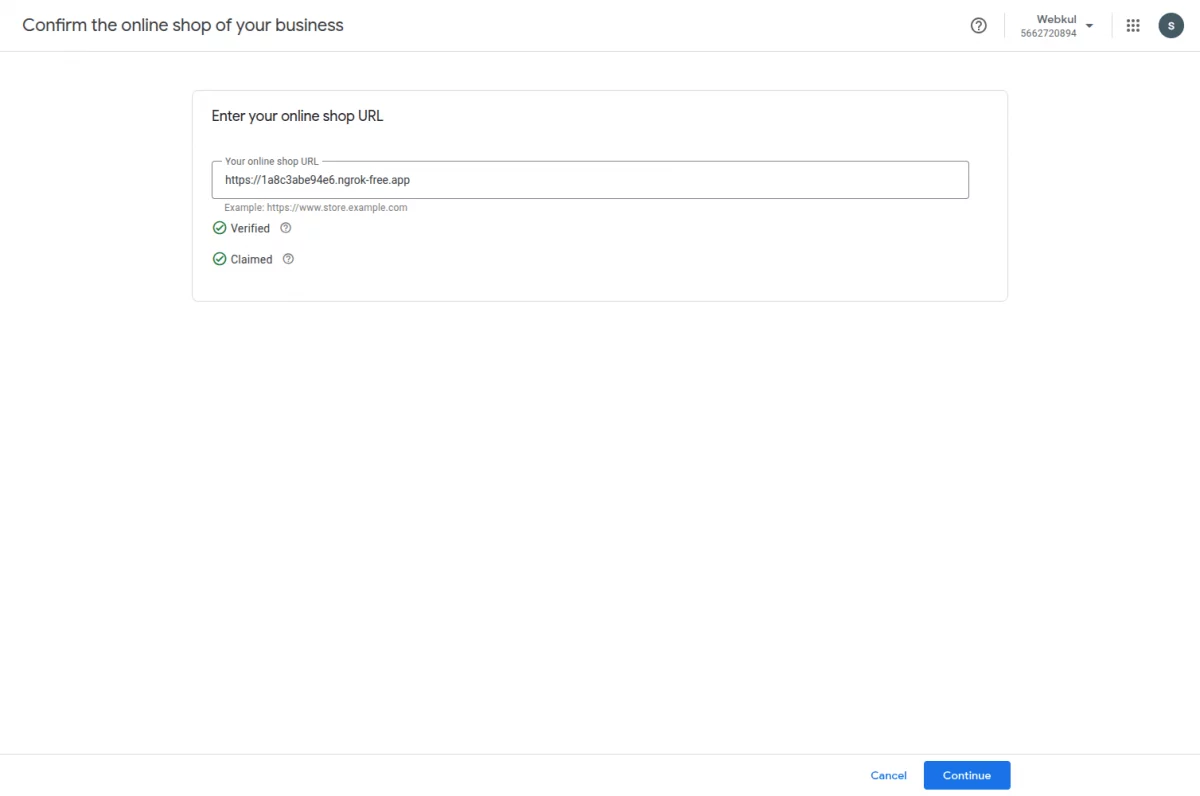This screenshot has width=1200, height=796.
Task: Click the Enter your online shop URL heading
Action: 297,115
